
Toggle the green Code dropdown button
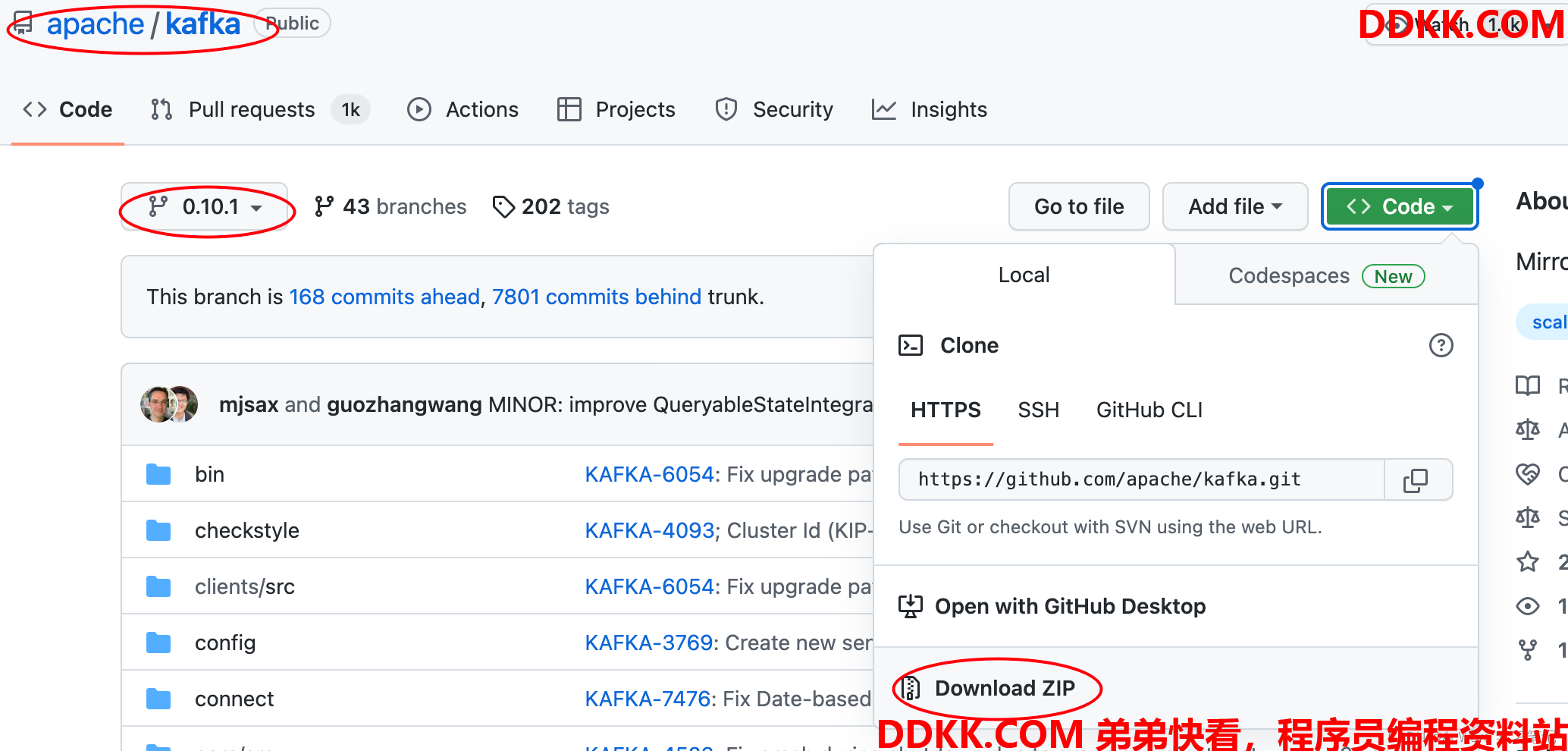pos(1400,206)
